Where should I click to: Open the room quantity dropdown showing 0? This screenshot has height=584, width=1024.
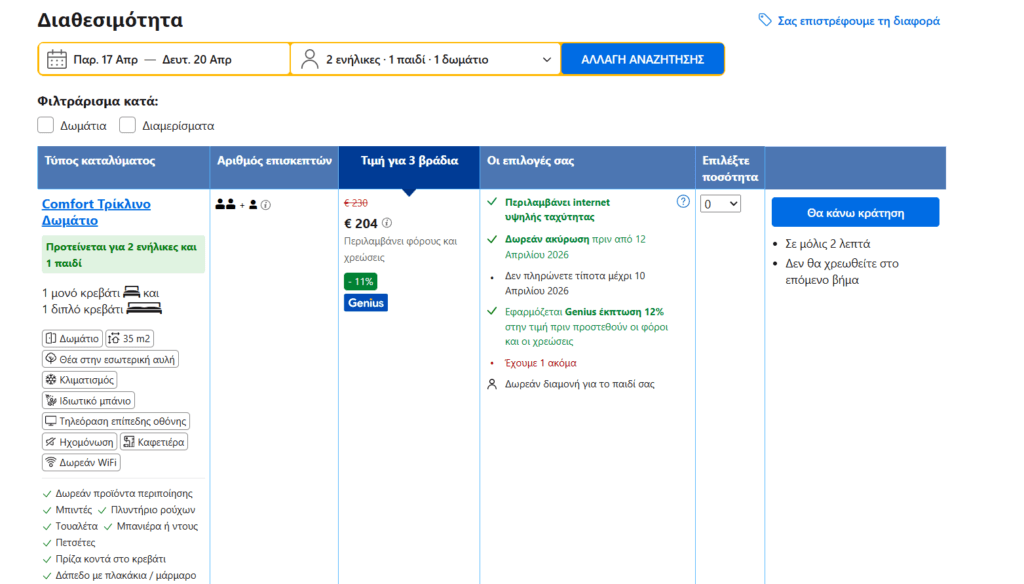click(720, 203)
